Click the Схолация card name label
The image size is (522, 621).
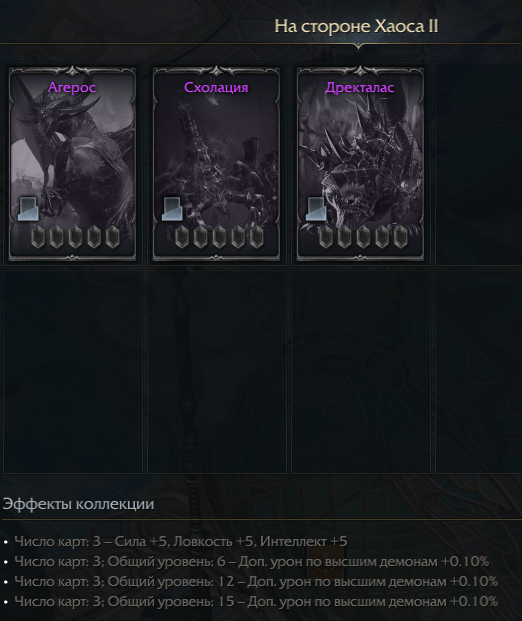tap(216, 87)
